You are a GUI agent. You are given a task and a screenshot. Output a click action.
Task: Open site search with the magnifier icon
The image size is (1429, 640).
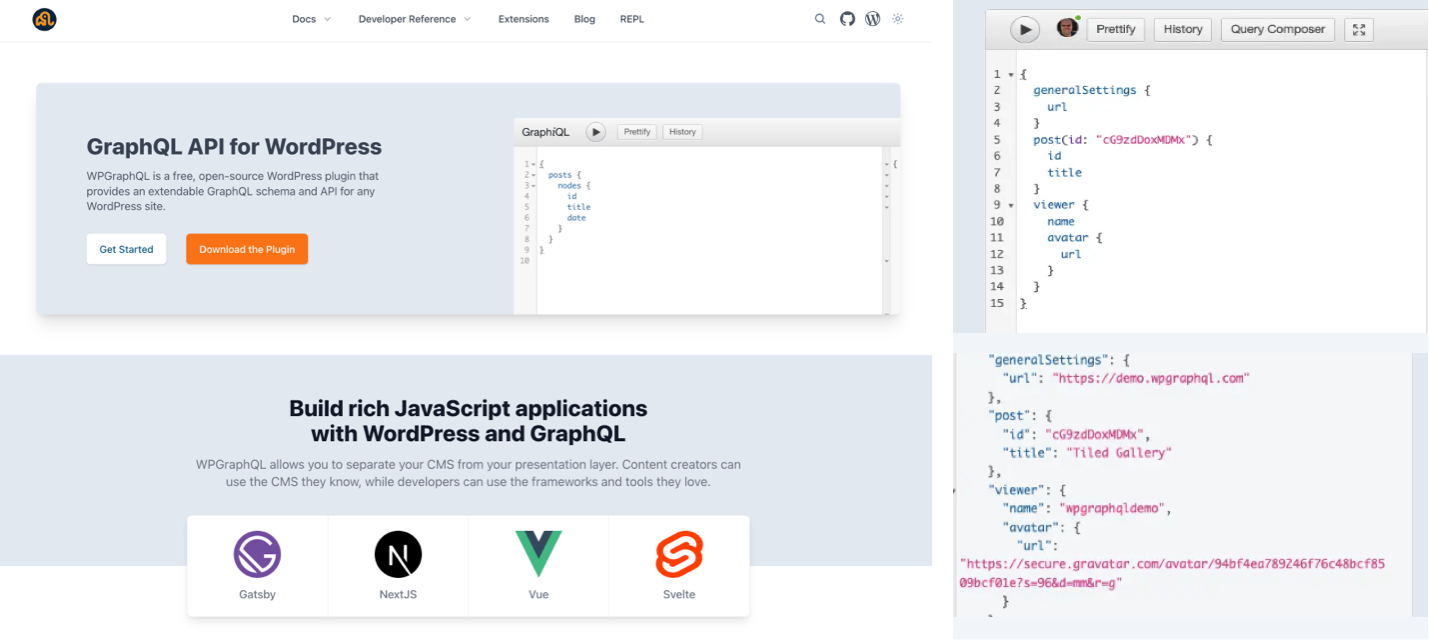pyautogui.click(x=820, y=19)
